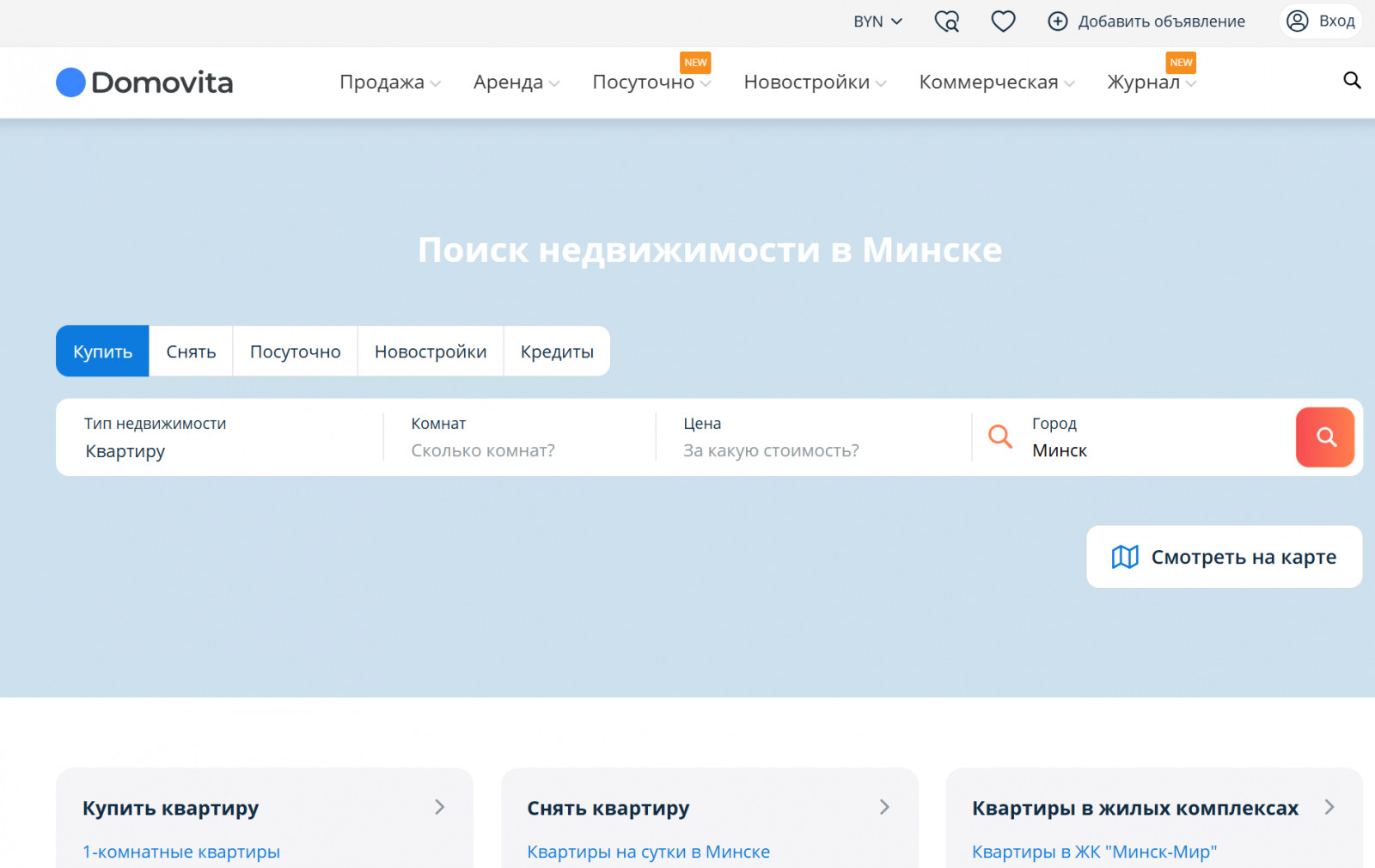
Task: Click the heading Поиск недвижимости в Минске
Action: 710,250
